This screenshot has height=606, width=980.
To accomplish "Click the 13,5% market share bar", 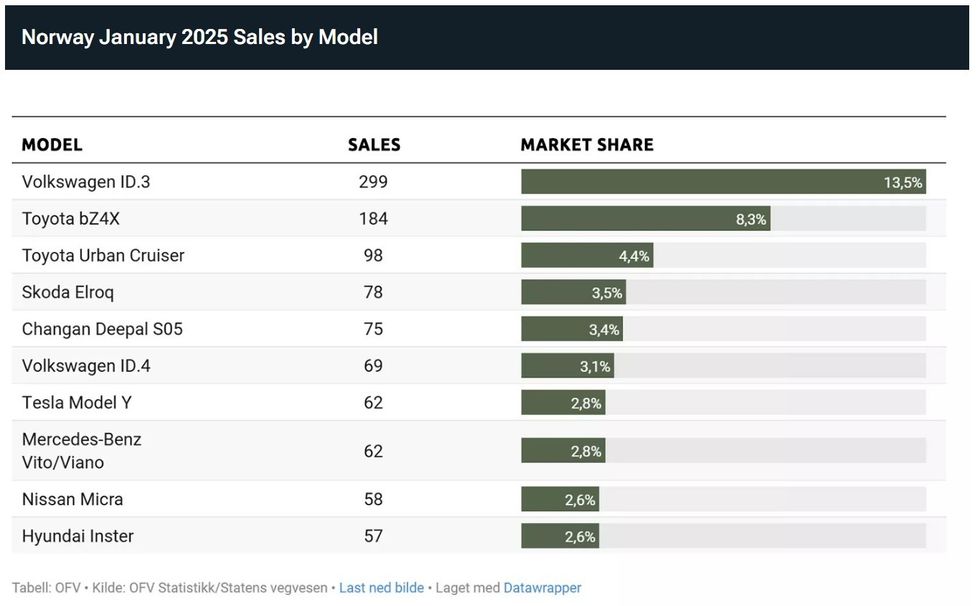I will pos(722,182).
